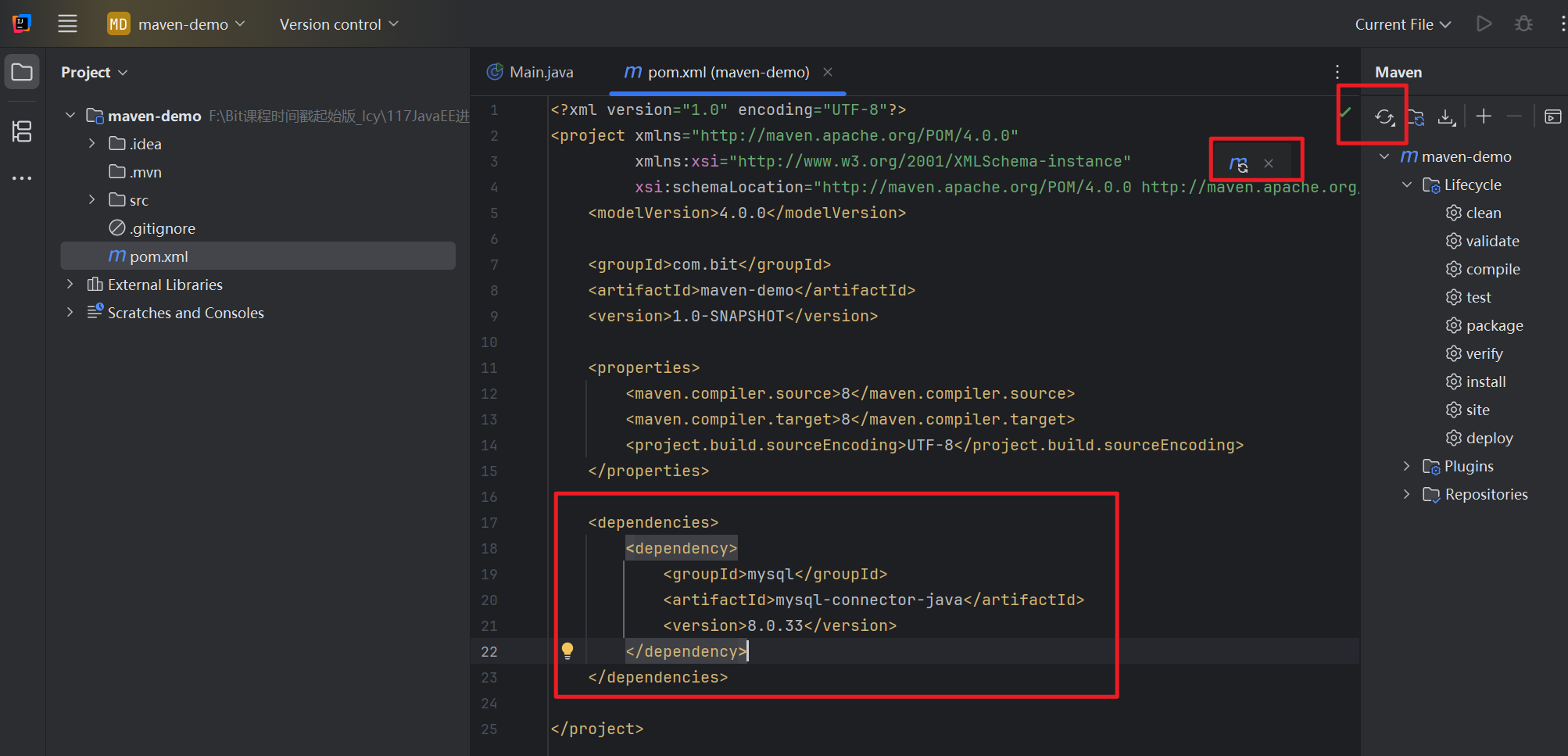Image resolution: width=1568 pixels, height=756 pixels.
Task: Expand the Plugins node
Action: click(1407, 466)
